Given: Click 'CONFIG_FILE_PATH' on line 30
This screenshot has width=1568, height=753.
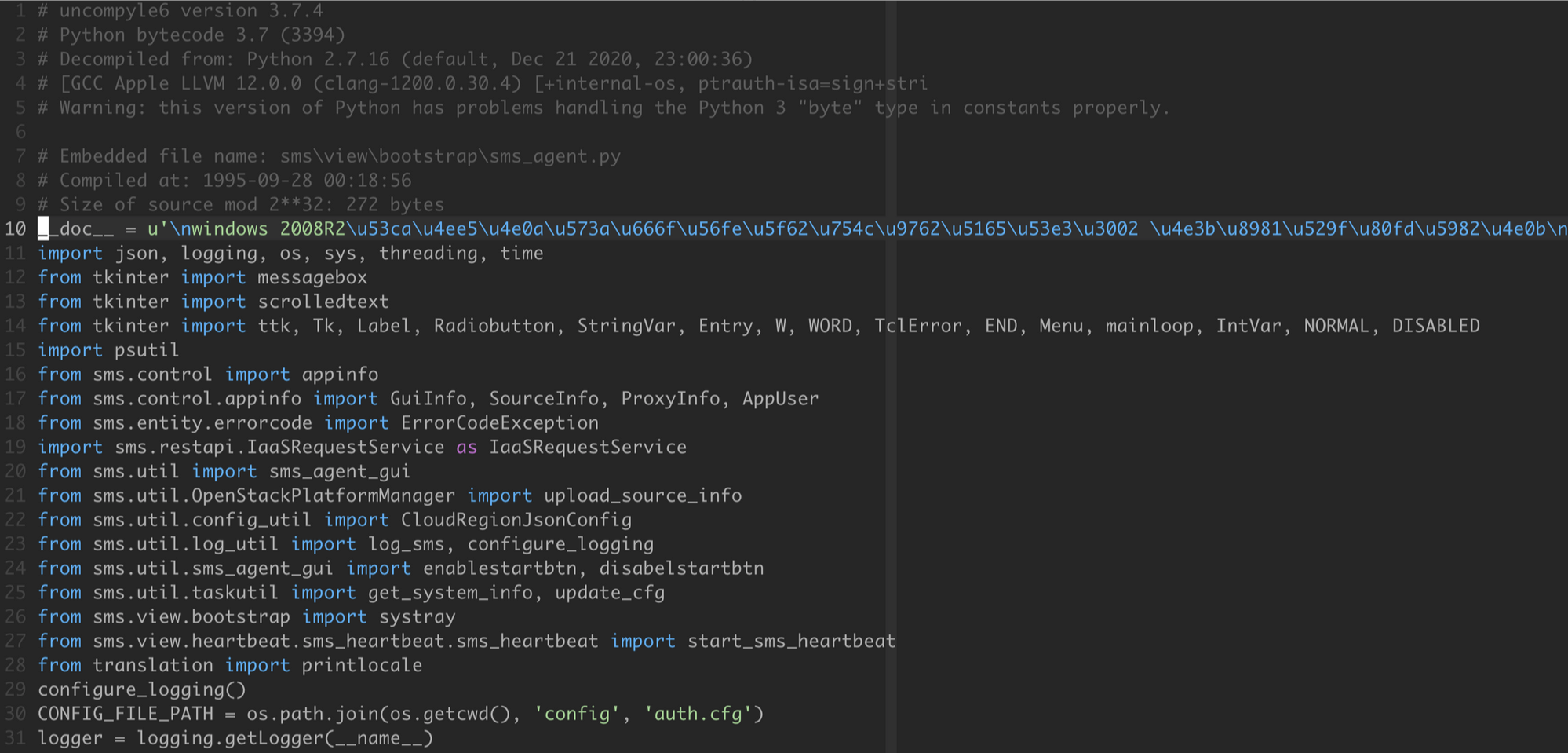Looking at the screenshot, I should click(x=126, y=715).
